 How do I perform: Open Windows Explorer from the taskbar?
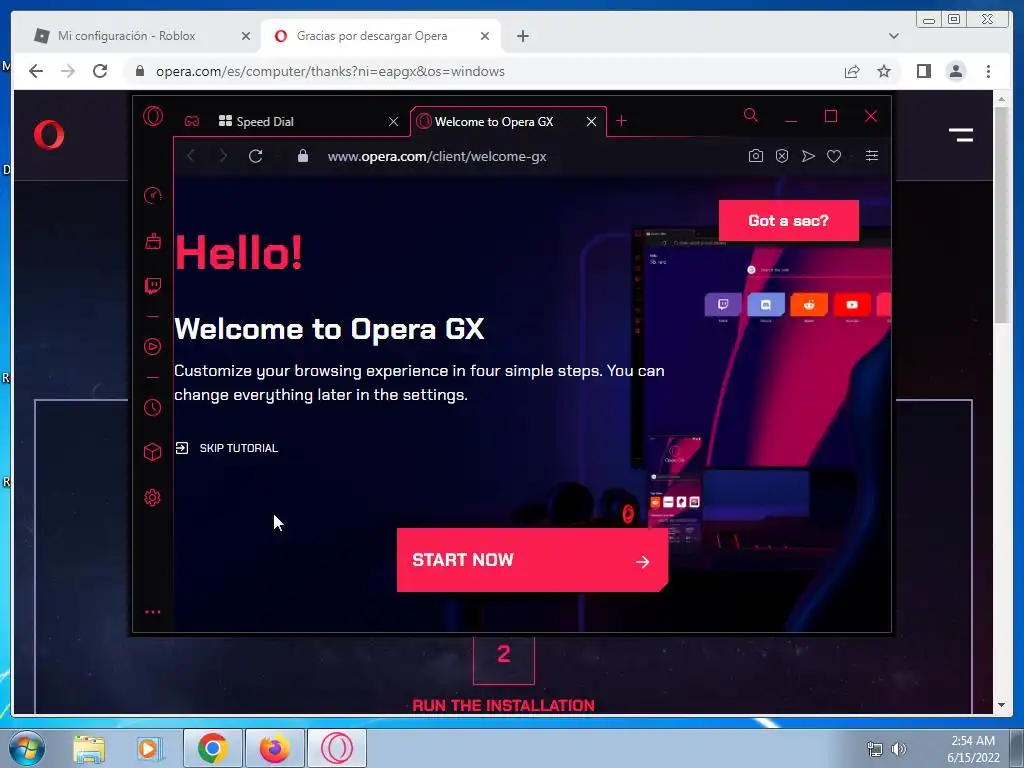coord(89,749)
